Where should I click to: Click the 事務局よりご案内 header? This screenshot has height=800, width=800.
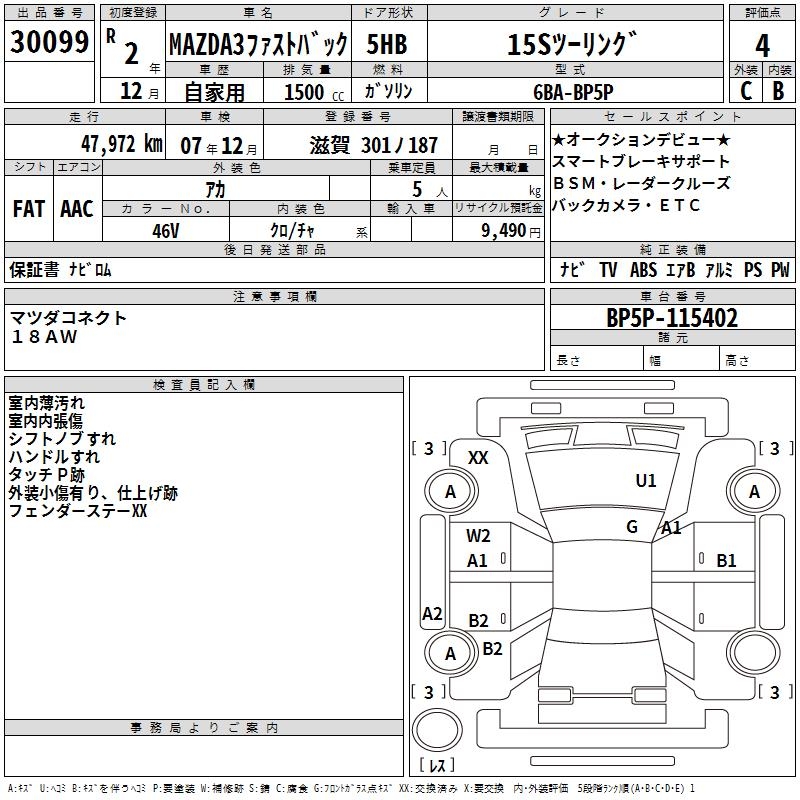[x=204, y=728]
